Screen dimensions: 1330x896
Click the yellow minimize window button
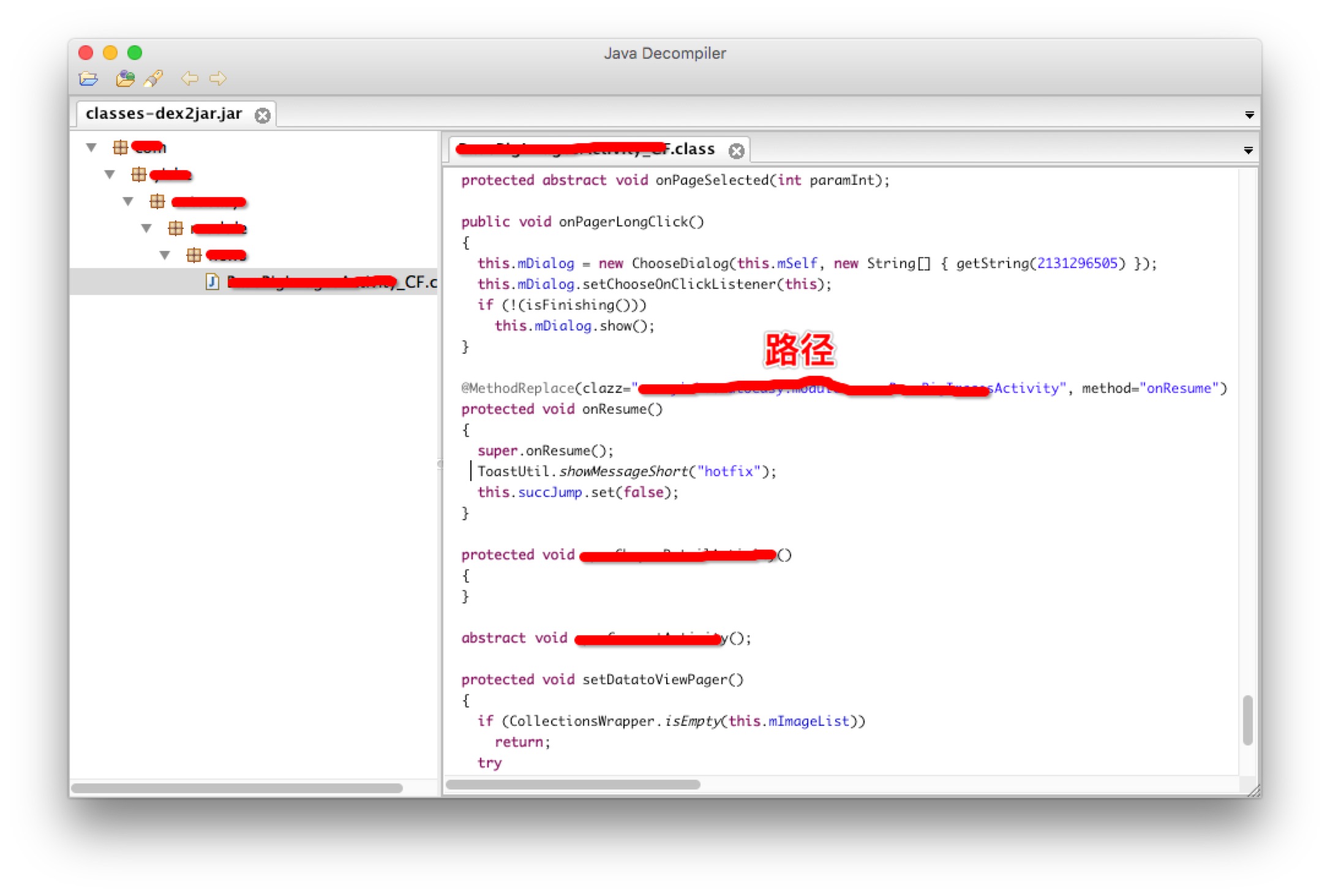click(x=110, y=53)
